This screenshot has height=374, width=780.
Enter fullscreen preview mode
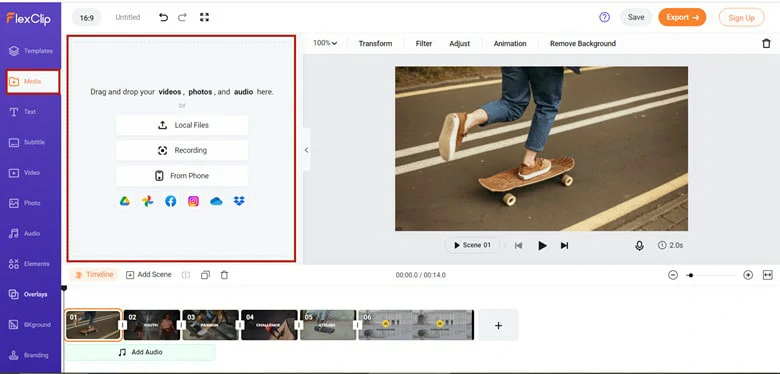point(204,17)
